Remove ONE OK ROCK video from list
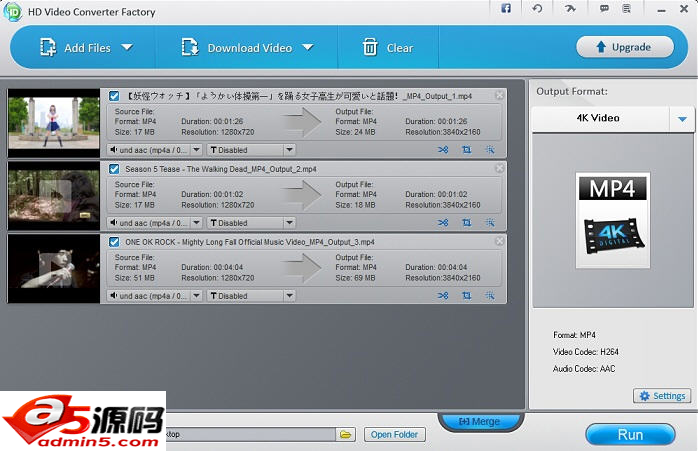This screenshot has width=698, height=451. point(499,241)
